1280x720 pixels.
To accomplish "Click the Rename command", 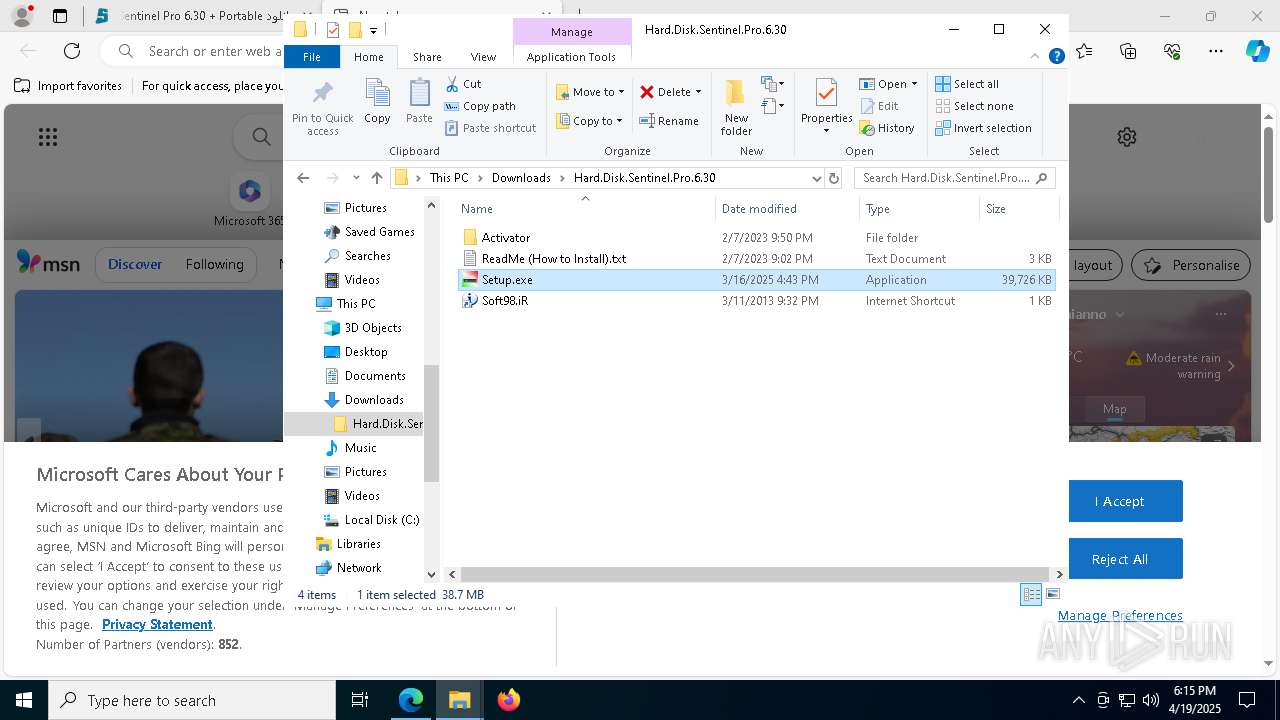I will 669,121.
